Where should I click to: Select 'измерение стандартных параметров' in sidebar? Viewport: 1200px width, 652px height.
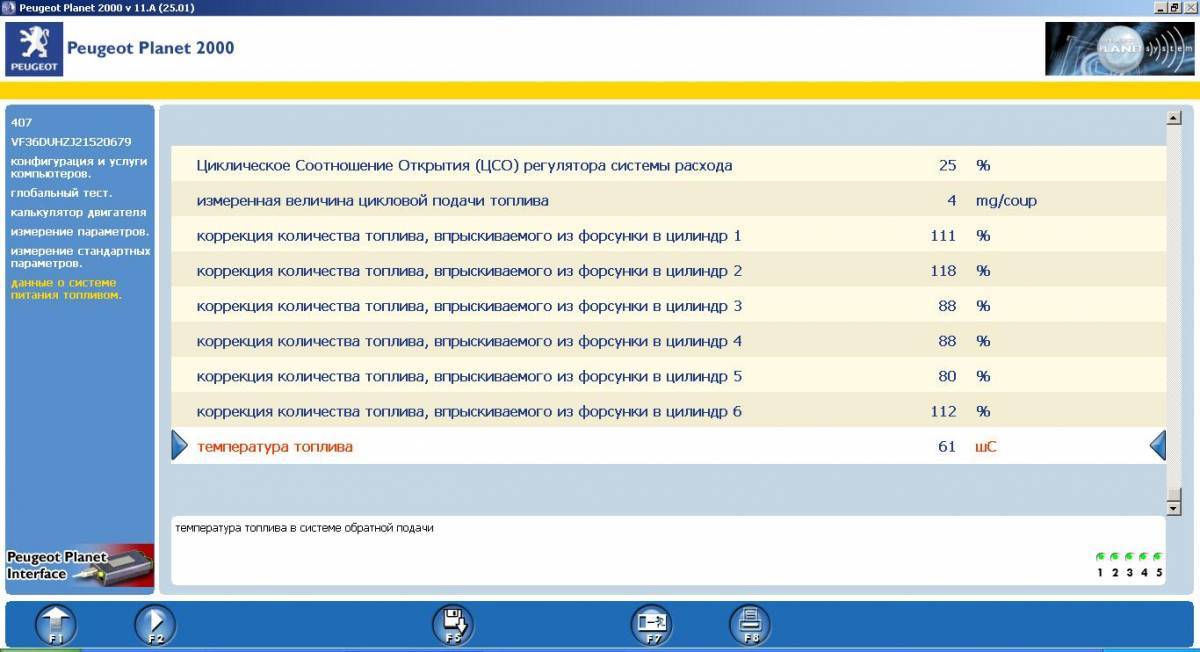80,257
